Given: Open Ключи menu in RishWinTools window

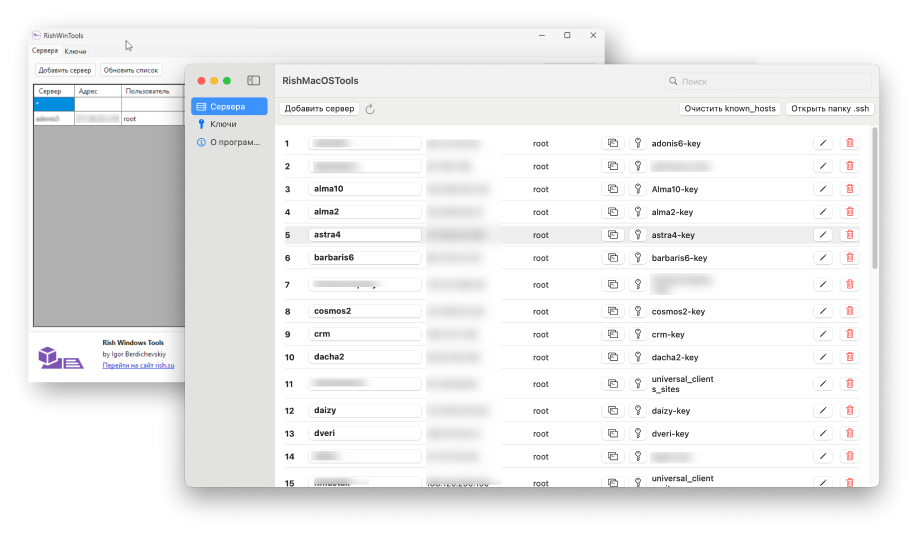Looking at the screenshot, I should pyautogui.click(x=75, y=51).
